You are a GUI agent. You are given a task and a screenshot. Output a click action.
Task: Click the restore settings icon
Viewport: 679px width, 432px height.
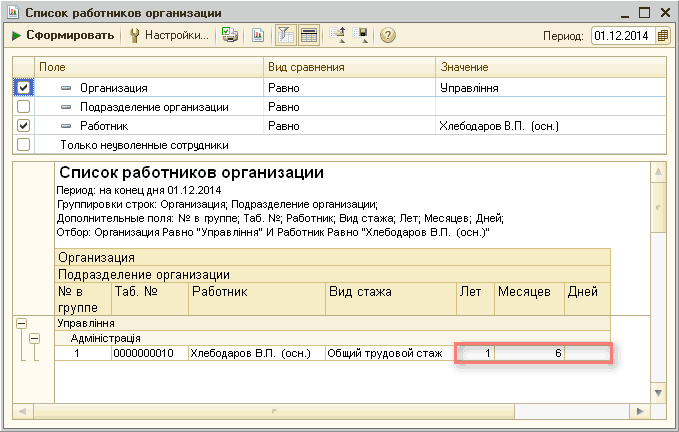(x=338, y=35)
